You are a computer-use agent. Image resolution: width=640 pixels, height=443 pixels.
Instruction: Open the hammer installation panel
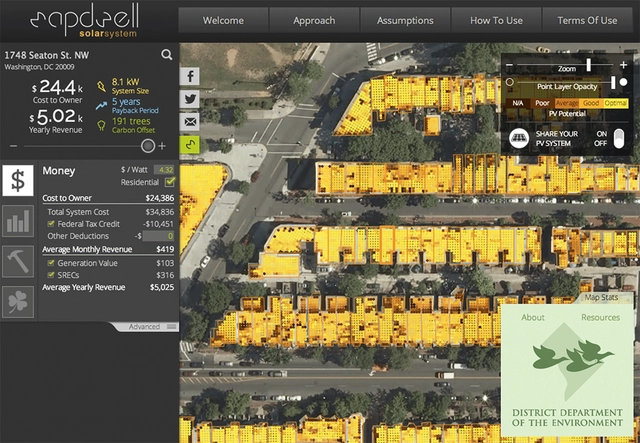pos(18,261)
